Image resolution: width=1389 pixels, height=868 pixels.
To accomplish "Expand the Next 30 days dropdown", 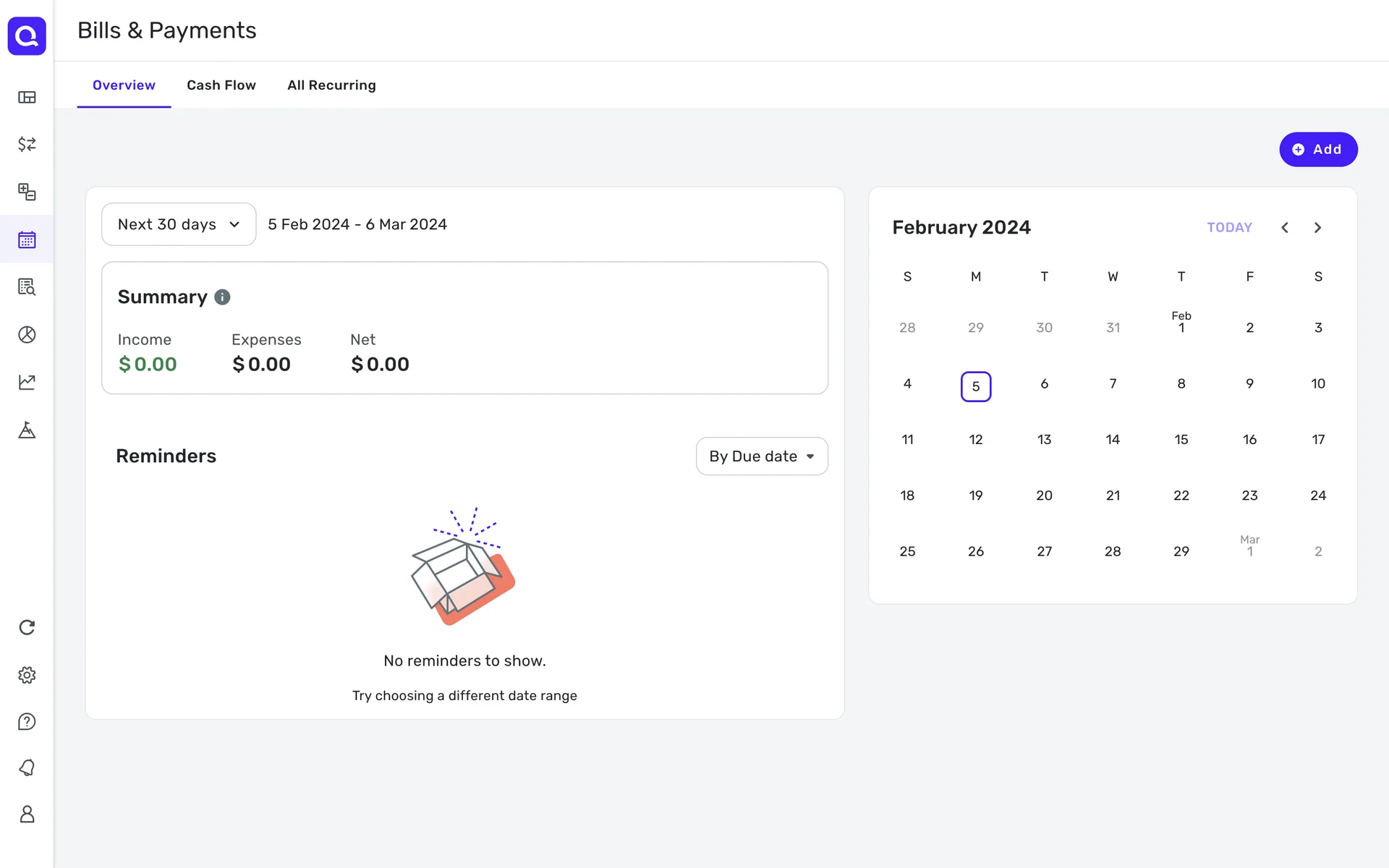I will pos(179,224).
